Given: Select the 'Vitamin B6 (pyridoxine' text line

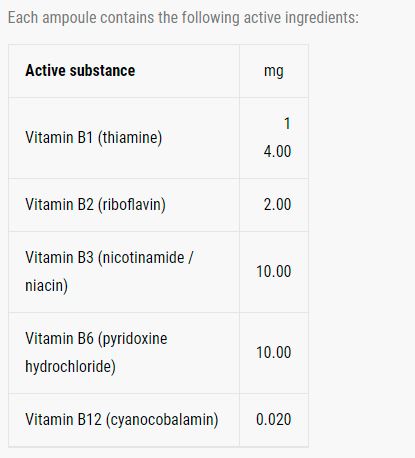Looking at the screenshot, I should [x=96, y=339].
